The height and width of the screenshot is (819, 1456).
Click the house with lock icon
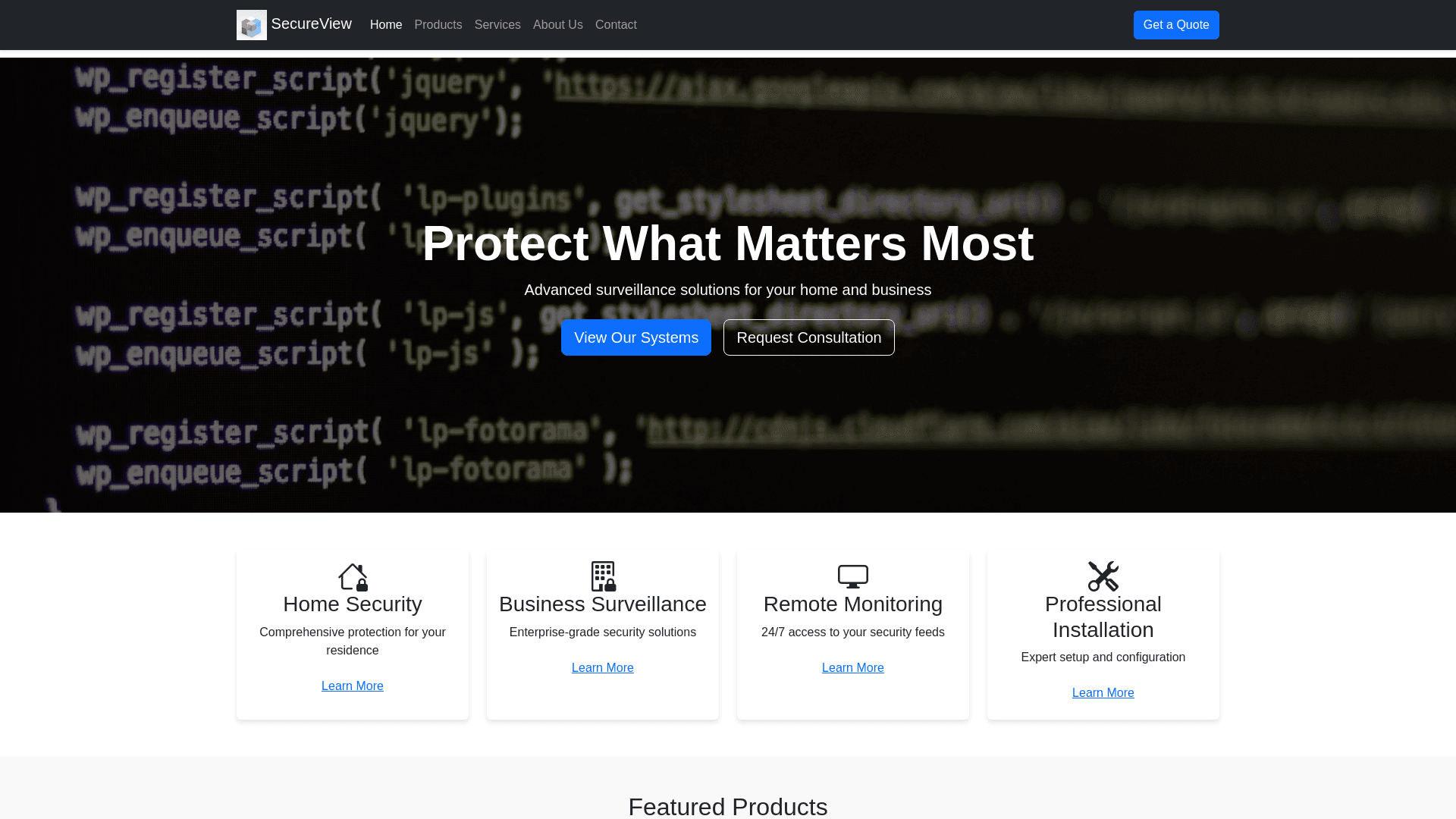(x=353, y=577)
